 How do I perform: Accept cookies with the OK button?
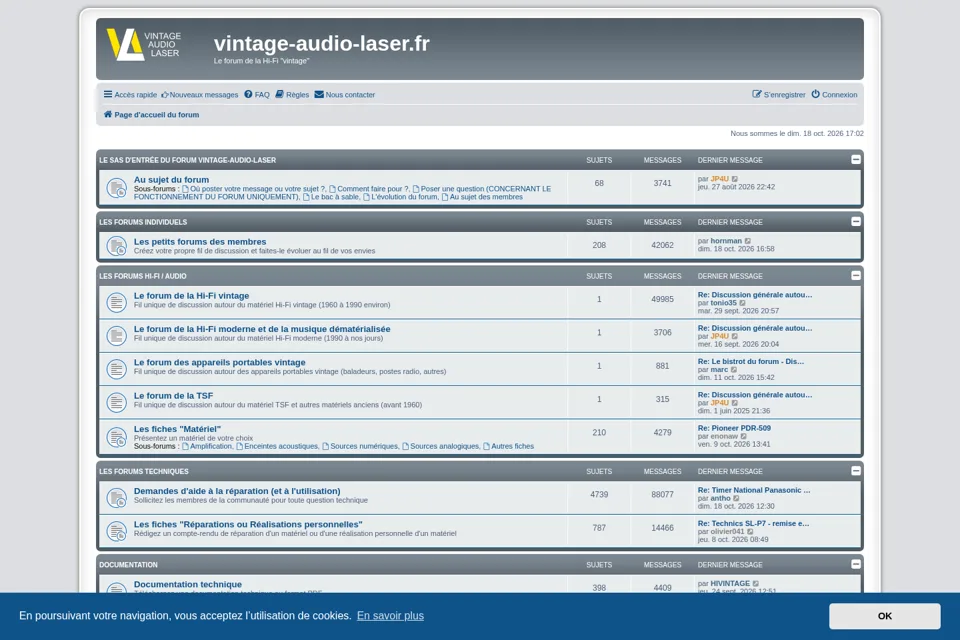pyautogui.click(x=885, y=616)
